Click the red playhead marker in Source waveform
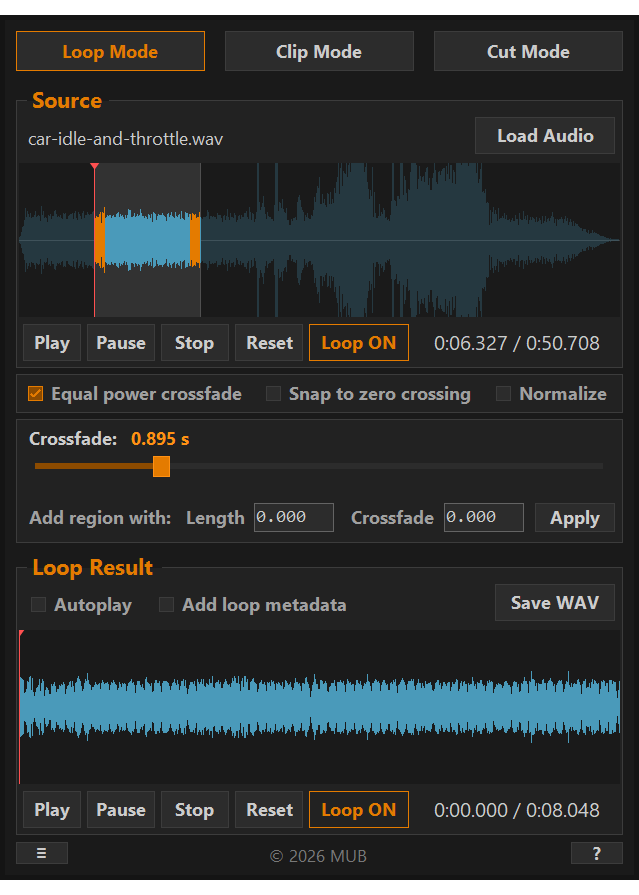Image resolution: width=639 pixels, height=895 pixels. [95, 167]
